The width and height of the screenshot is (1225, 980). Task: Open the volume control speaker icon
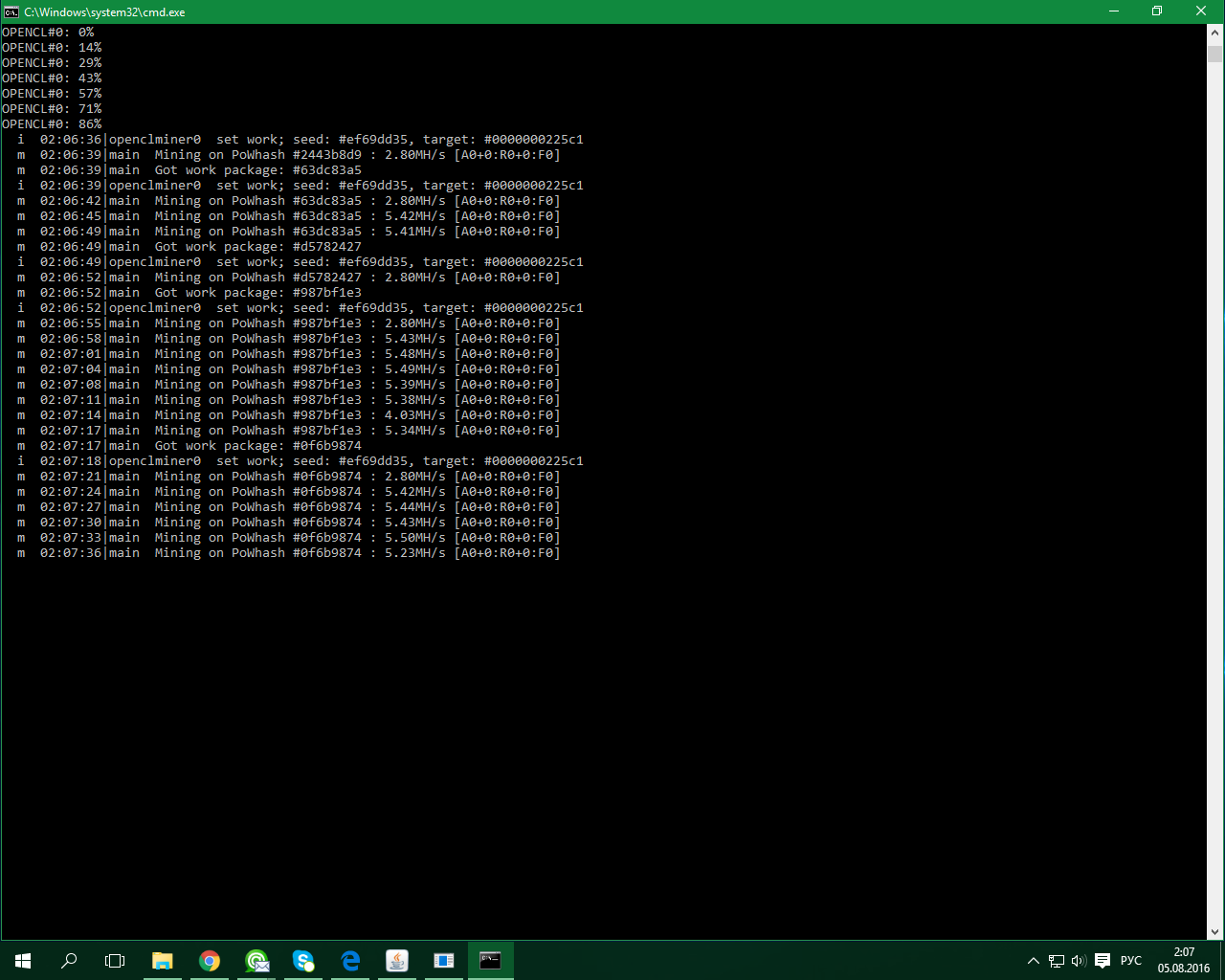pos(1079,961)
